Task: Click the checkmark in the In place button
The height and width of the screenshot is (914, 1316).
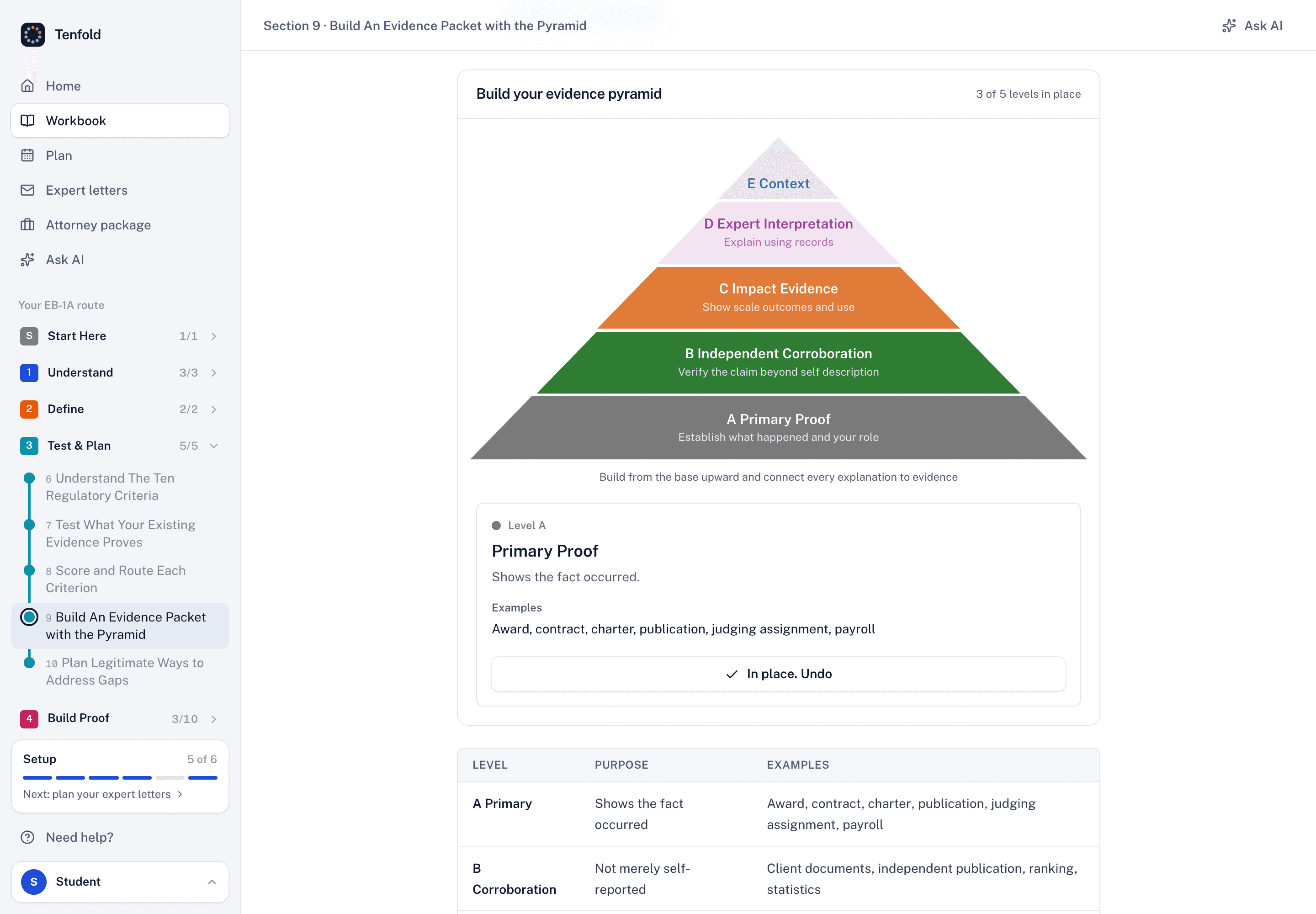Action: point(732,674)
